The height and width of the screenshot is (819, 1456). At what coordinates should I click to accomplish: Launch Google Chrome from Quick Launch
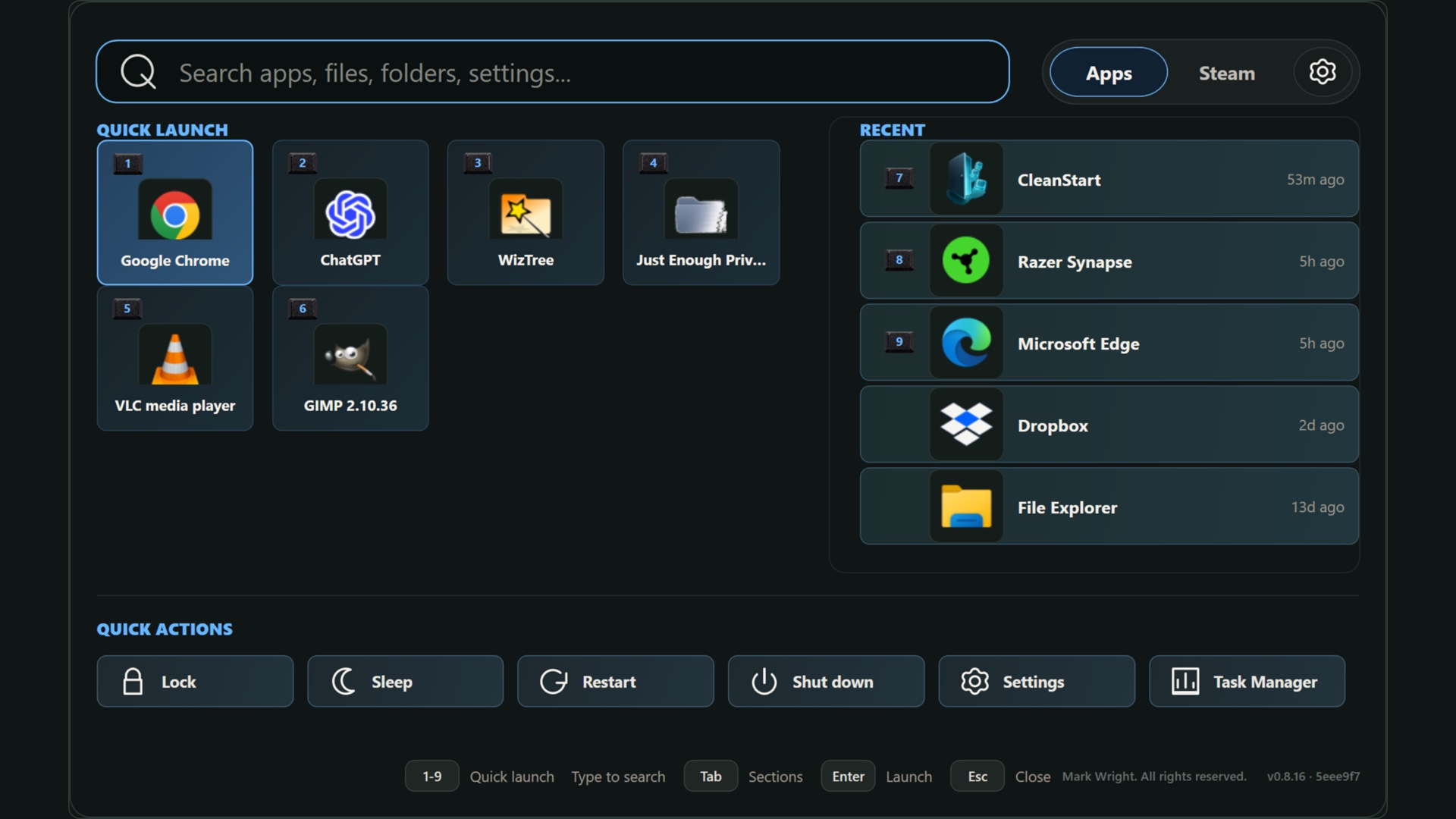pyautogui.click(x=175, y=212)
